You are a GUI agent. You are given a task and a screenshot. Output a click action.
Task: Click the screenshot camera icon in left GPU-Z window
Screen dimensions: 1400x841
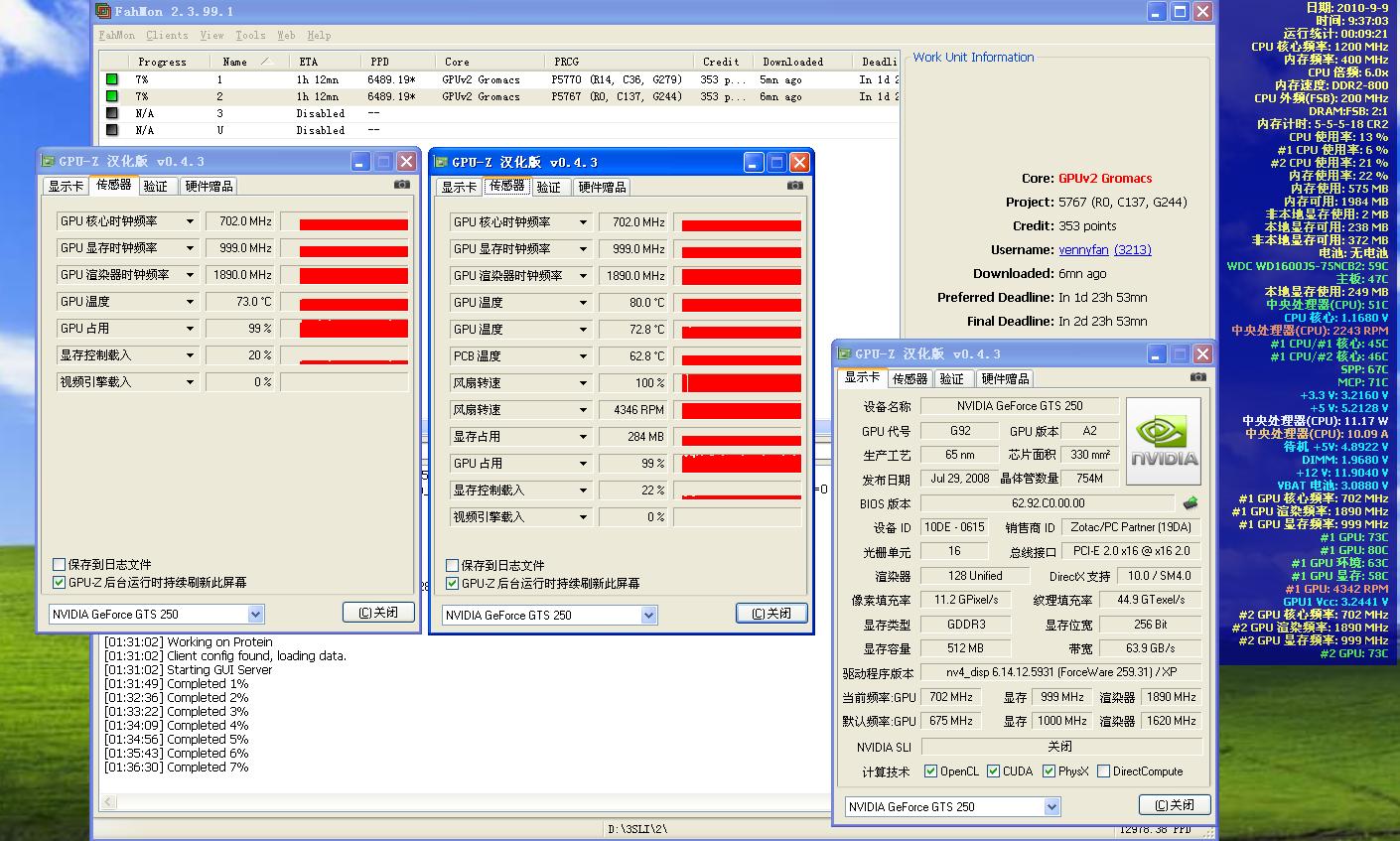[401, 185]
